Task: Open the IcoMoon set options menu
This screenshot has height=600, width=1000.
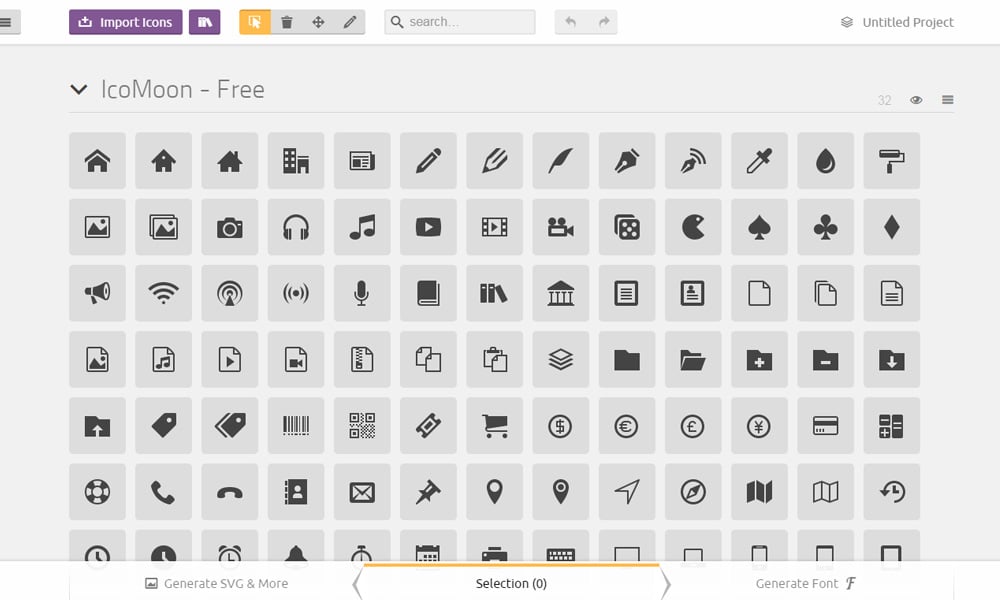Action: (948, 99)
